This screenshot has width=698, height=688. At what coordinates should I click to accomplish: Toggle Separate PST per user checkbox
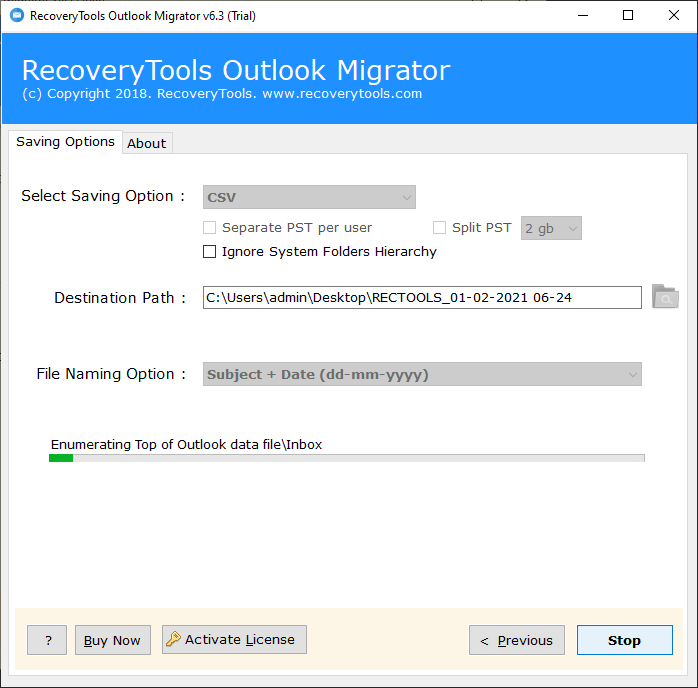[209, 227]
